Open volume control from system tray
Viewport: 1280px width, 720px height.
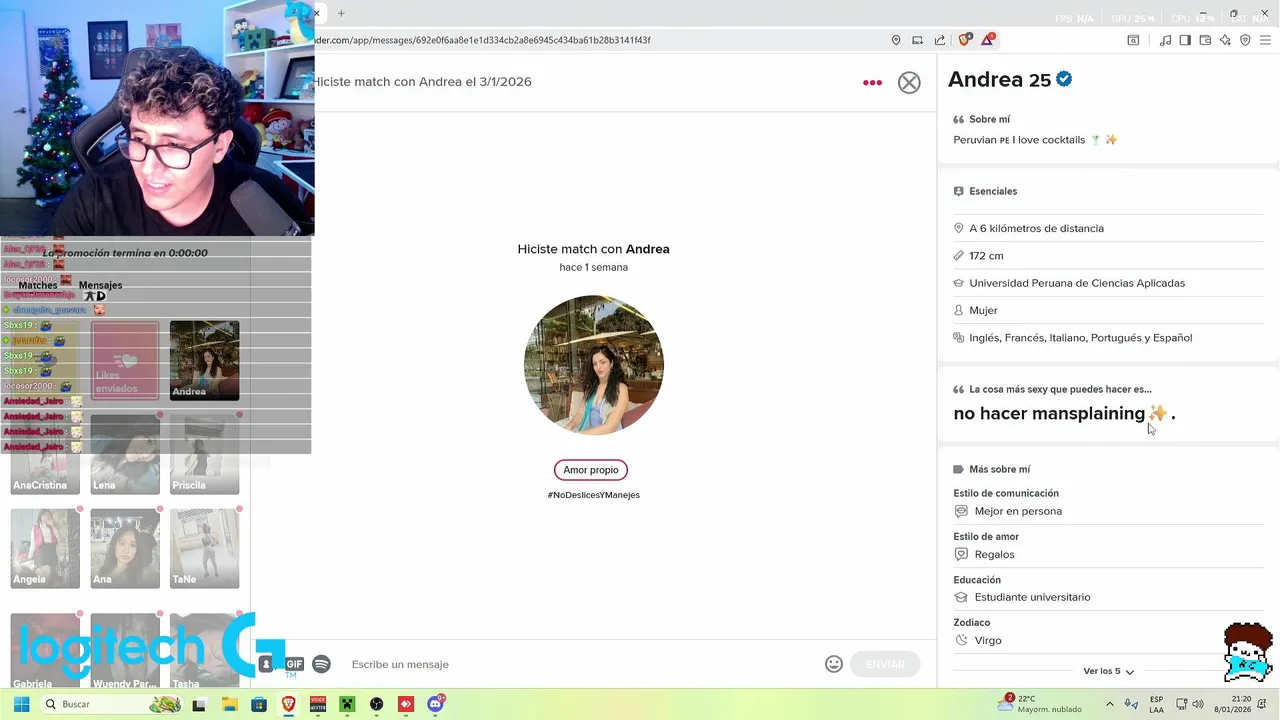point(1199,704)
